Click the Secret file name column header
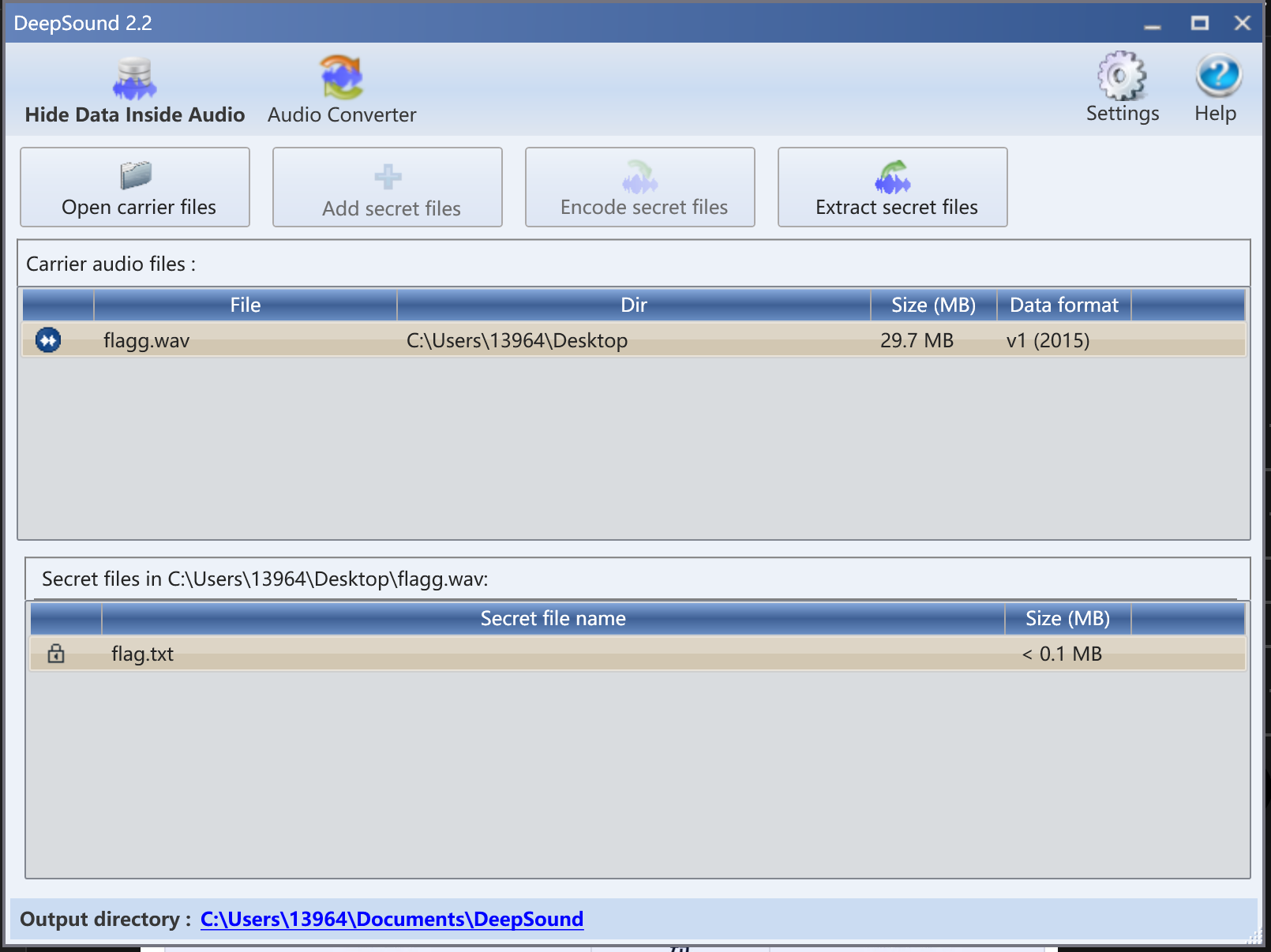This screenshot has width=1271, height=952. pyautogui.click(x=553, y=619)
